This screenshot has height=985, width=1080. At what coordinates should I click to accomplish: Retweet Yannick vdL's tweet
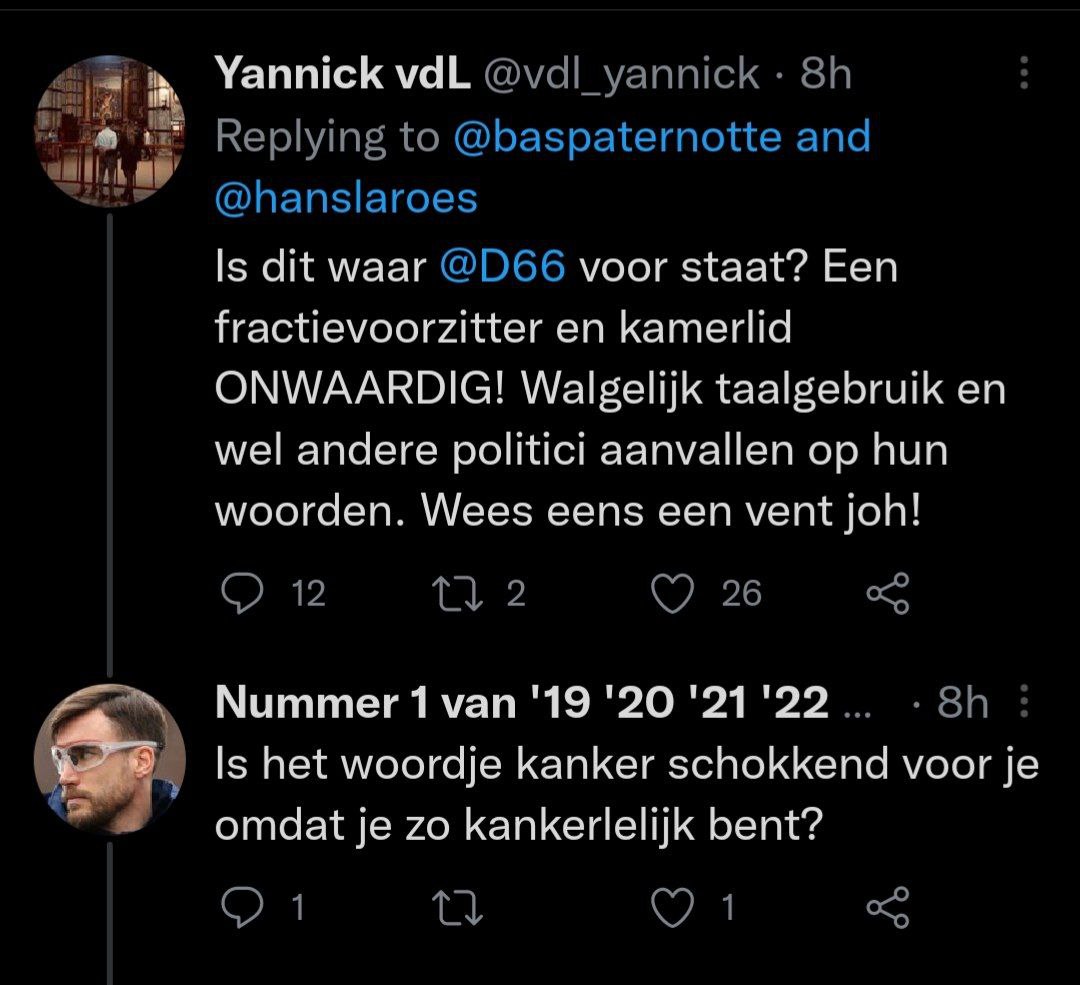pos(456,594)
